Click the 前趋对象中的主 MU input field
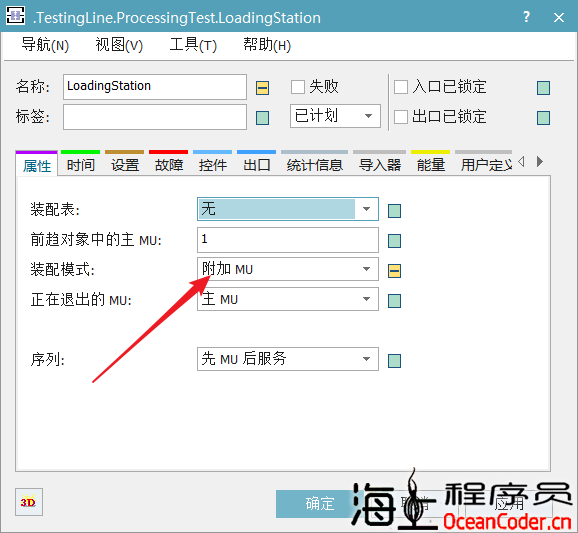The image size is (578, 533). 288,240
